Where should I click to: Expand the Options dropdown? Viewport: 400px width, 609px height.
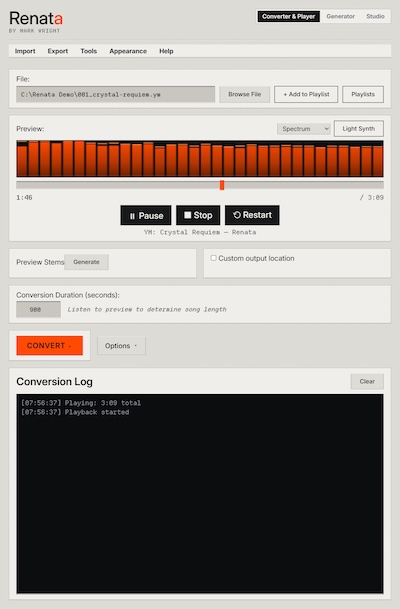click(x=121, y=346)
